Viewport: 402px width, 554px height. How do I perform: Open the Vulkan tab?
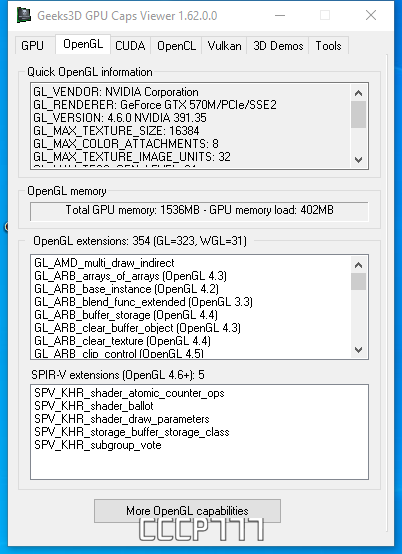(x=224, y=46)
